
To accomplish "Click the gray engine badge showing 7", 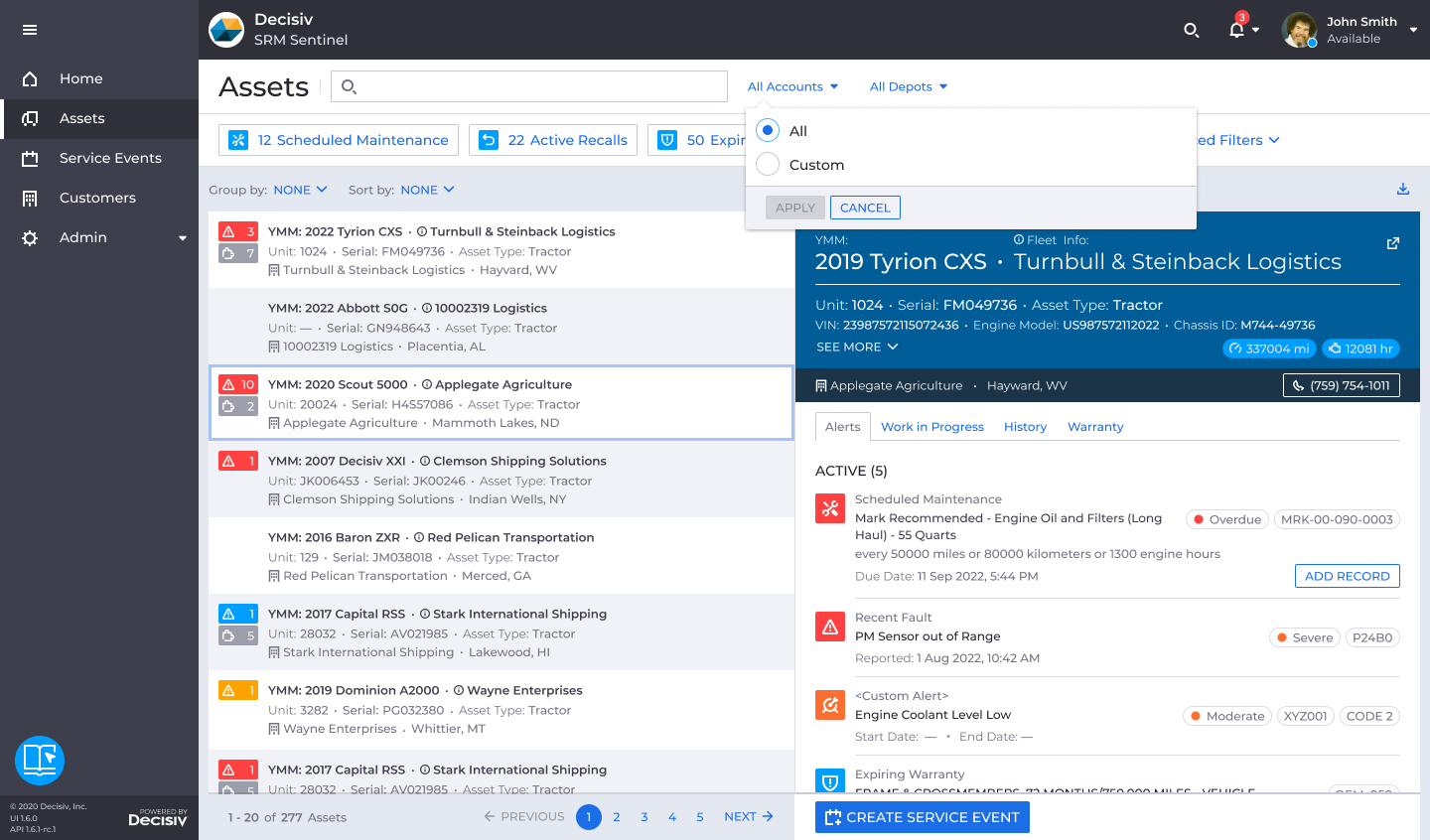I will (238, 253).
